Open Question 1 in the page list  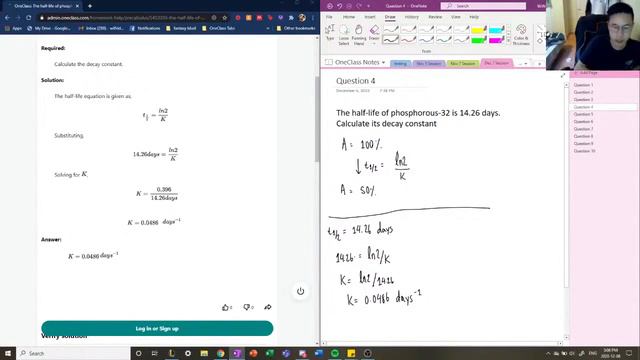(583, 85)
